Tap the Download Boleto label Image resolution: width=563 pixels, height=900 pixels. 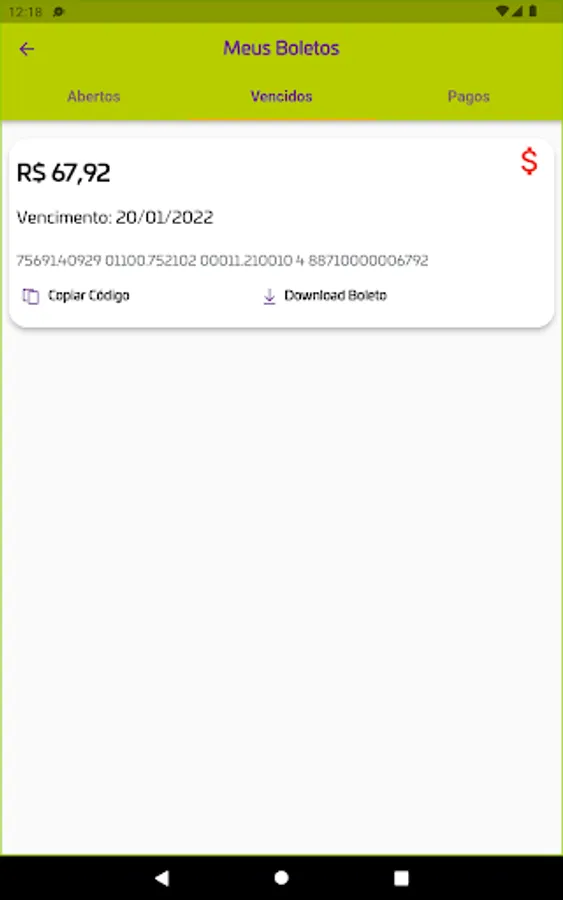tap(336, 295)
